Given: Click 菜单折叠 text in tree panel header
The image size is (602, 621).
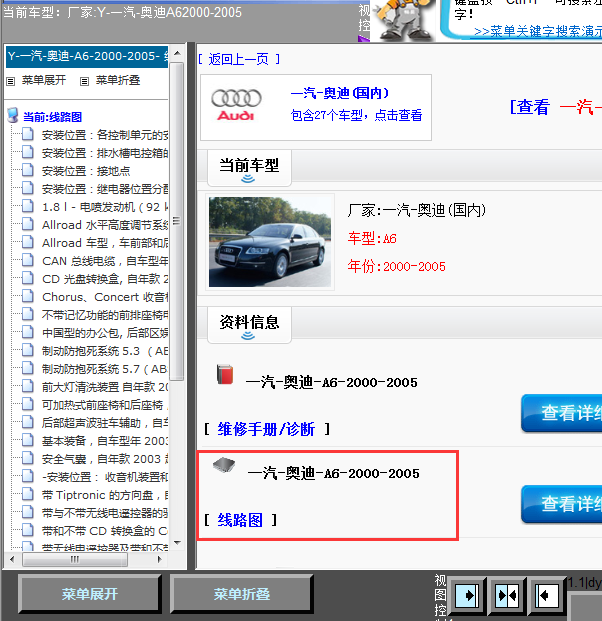Looking at the screenshot, I should [x=118, y=80].
